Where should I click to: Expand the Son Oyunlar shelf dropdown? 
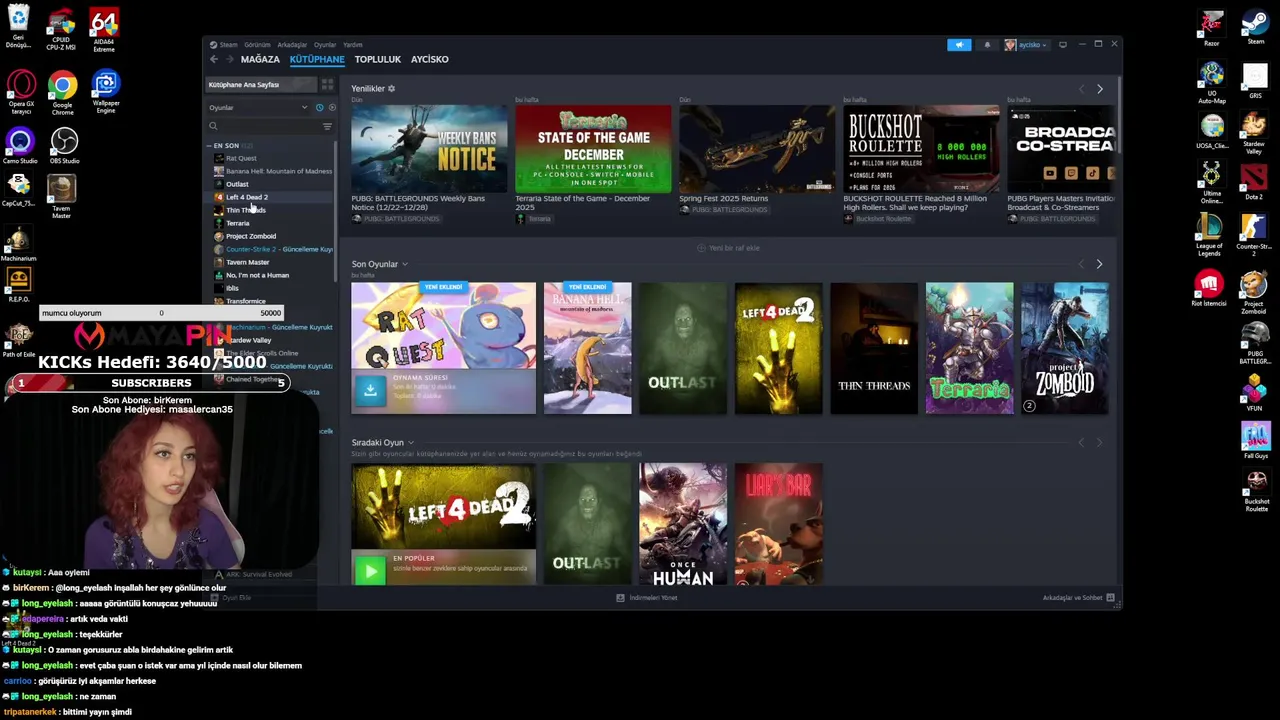coord(405,265)
